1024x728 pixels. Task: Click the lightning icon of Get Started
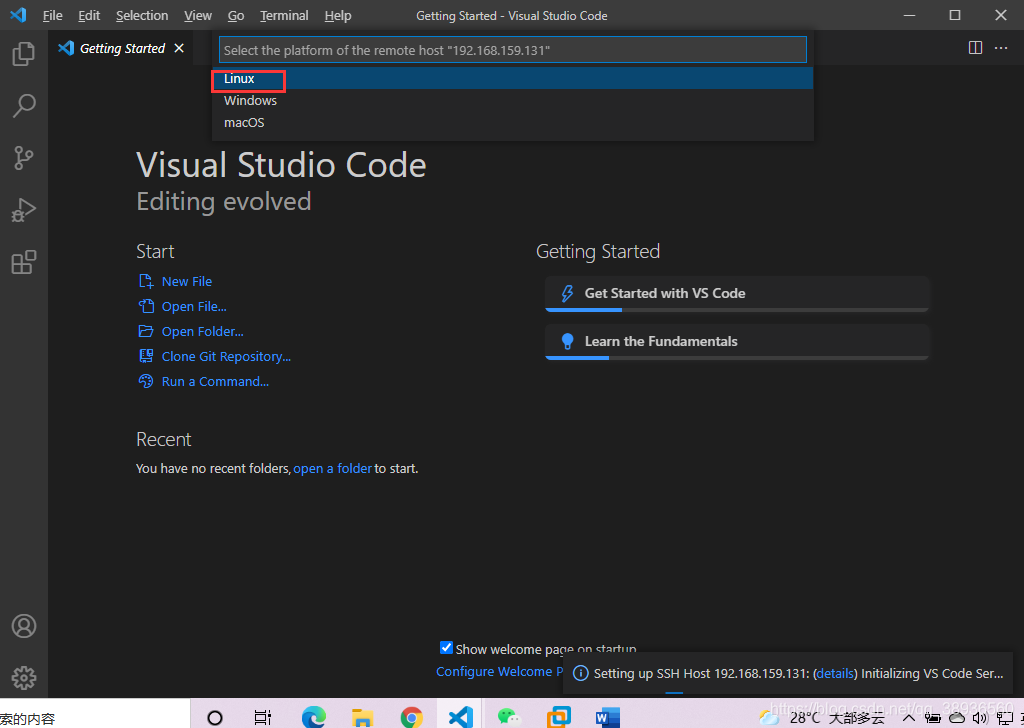[567, 293]
